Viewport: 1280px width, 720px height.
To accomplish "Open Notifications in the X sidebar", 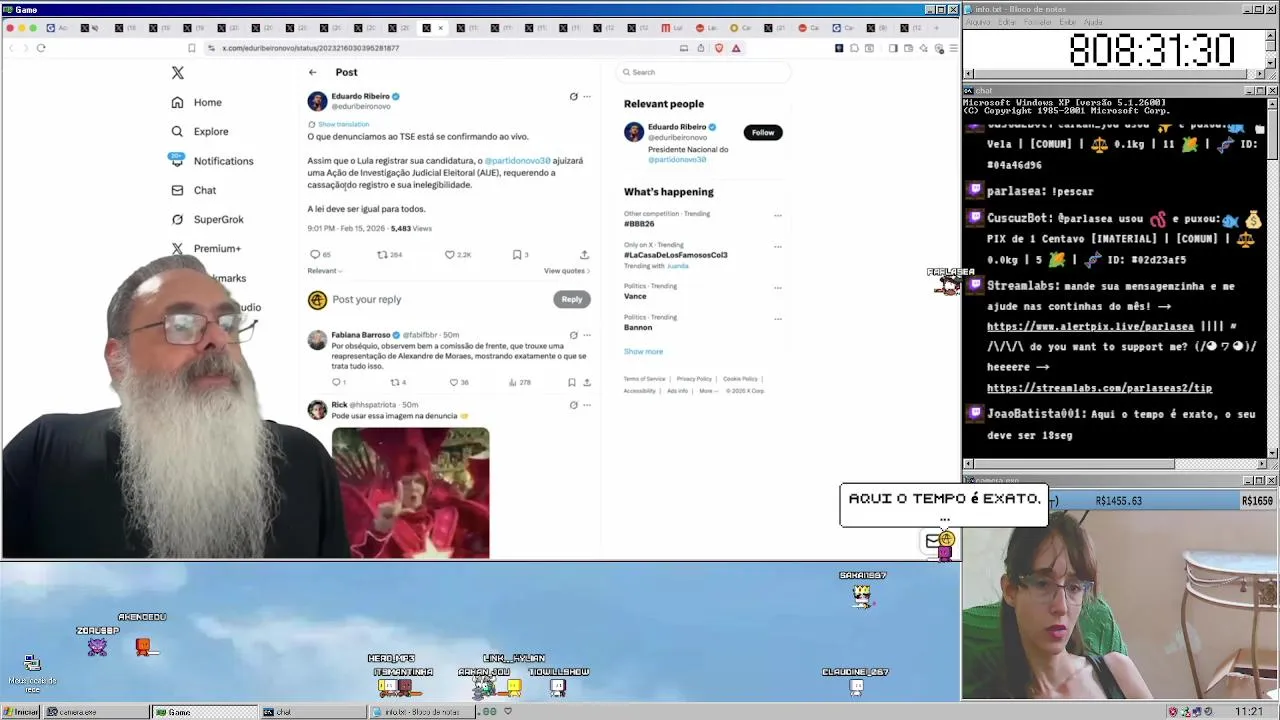I will pyautogui.click(x=211, y=161).
